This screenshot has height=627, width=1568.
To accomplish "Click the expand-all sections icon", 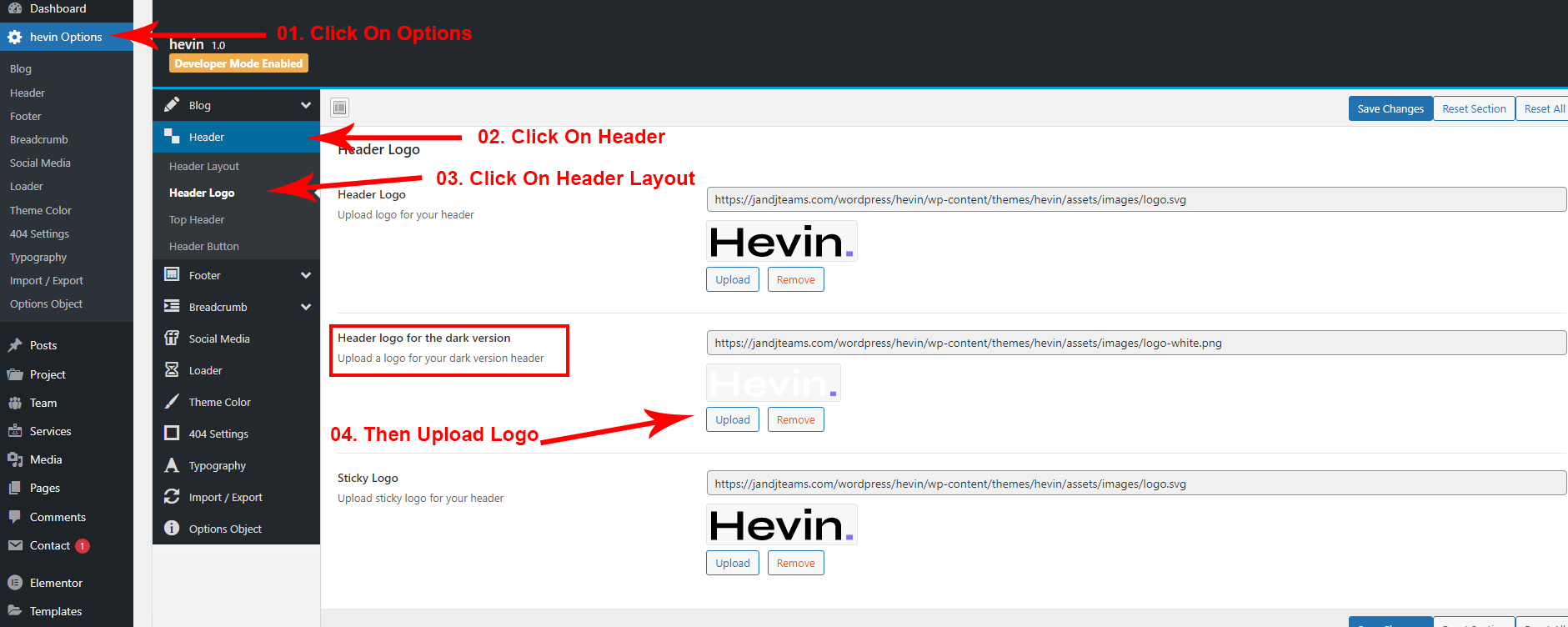I will [x=339, y=108].
